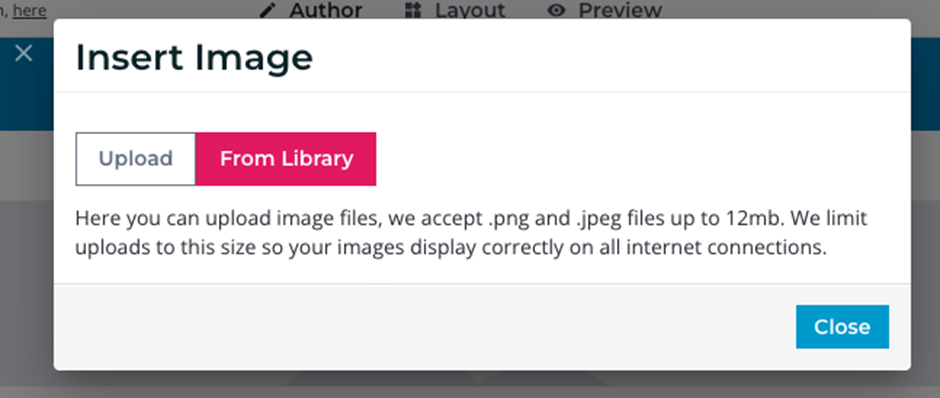Select the Upload option
This screenshot has height=398, width=940.
tap(135, 159)
